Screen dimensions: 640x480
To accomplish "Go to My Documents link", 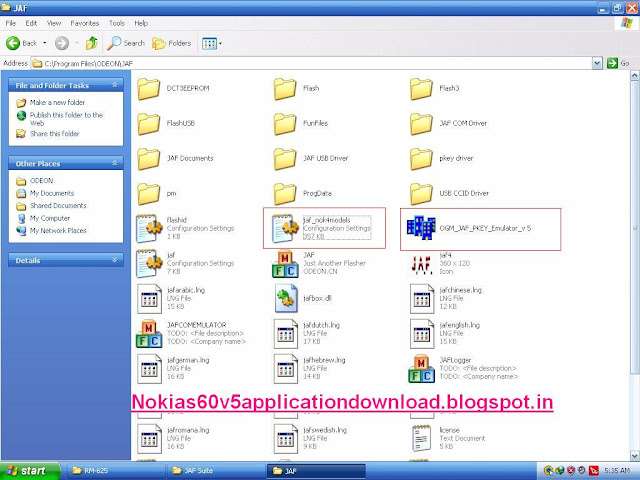I will (52, 193).
